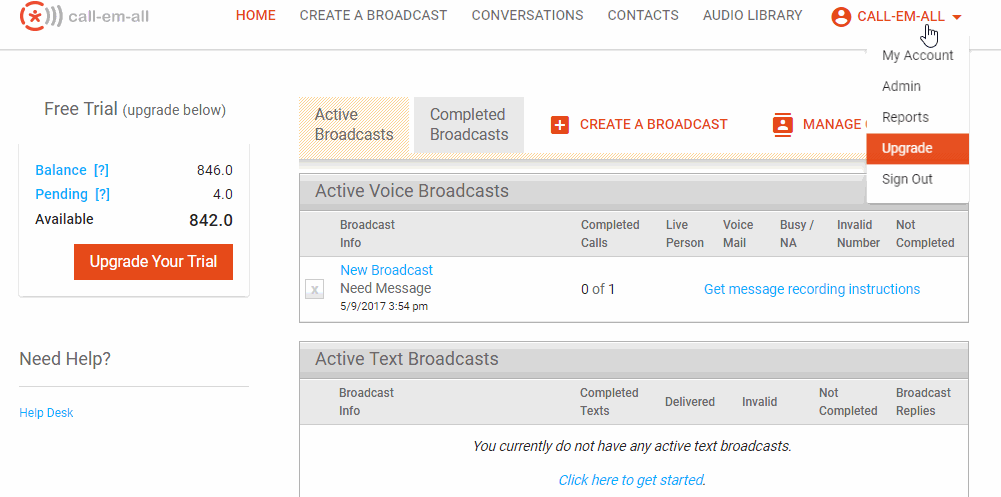Viewport: 1001px width, 497px height.
Task: Click the red CREATE A BROADCAST link
Action: pyautogui.click(x=654, y=124)
